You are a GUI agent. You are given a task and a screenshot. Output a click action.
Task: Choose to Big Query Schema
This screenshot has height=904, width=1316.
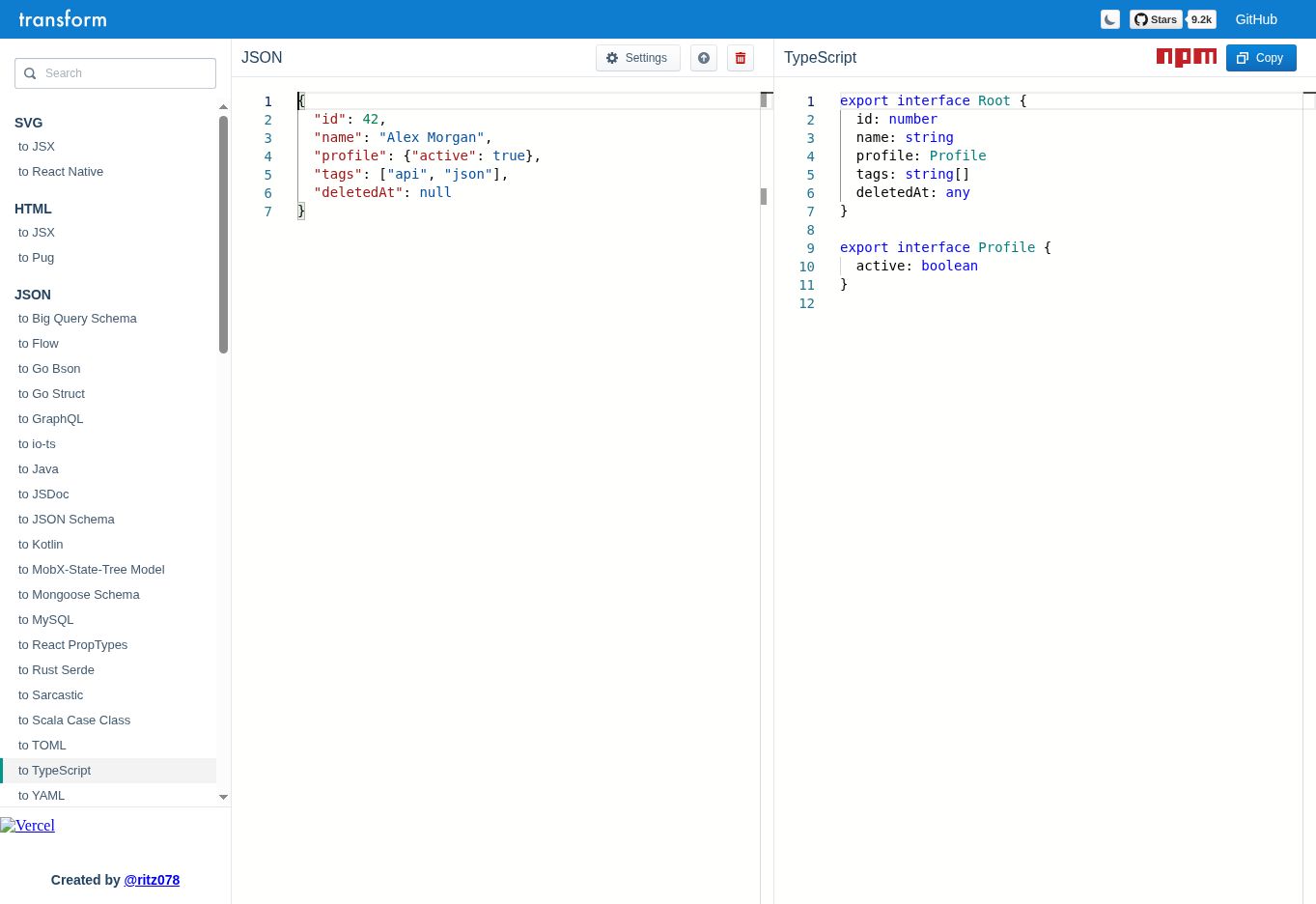click(108, 319)
